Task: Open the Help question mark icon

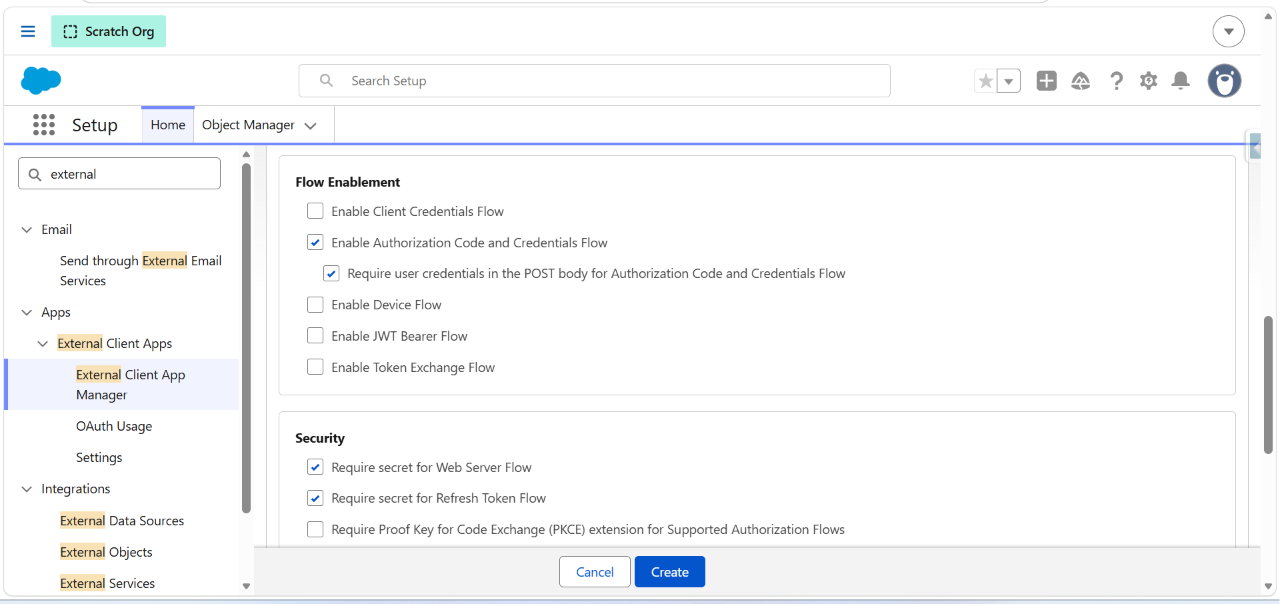Action: pyautogui.click(x=1116, y=81)
